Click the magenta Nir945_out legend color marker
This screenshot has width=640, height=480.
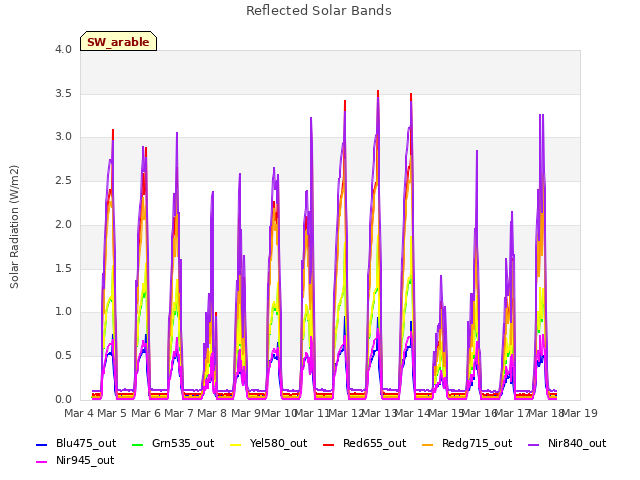coord(42,461)
